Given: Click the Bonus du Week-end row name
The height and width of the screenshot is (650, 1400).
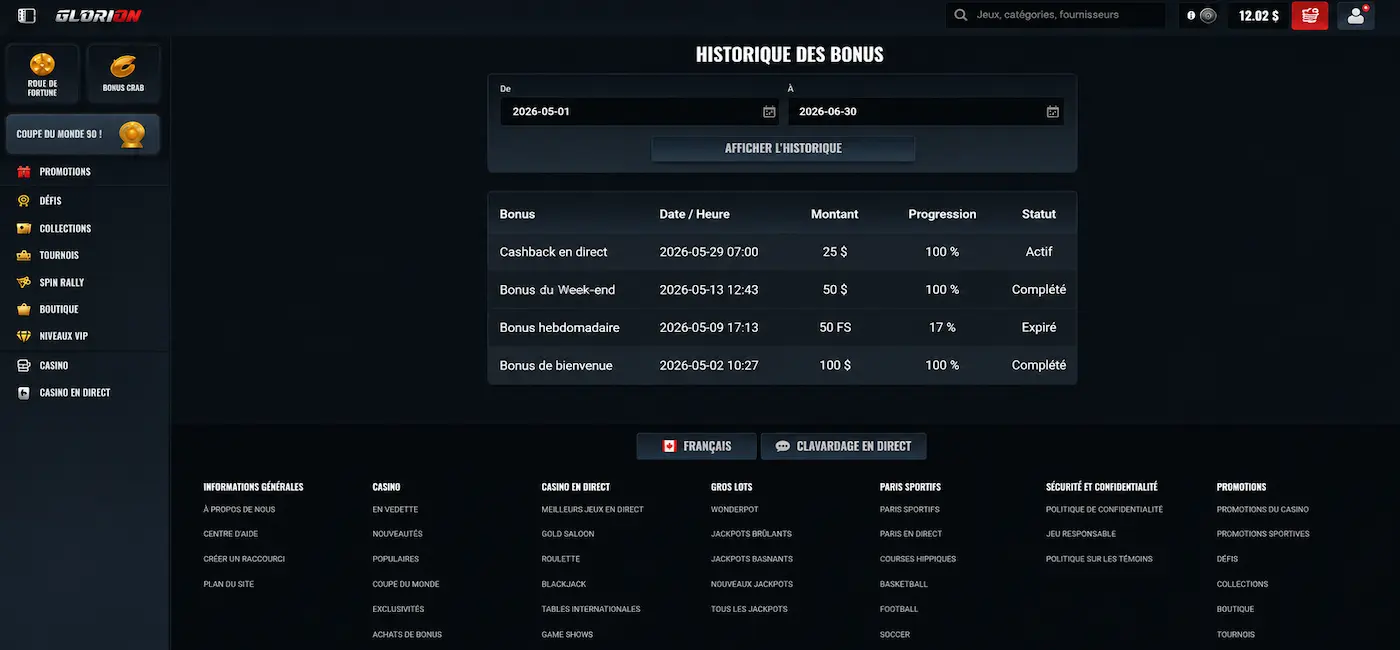Looking at the screenshot, I should pyautogui.click(x=557, y=290).
